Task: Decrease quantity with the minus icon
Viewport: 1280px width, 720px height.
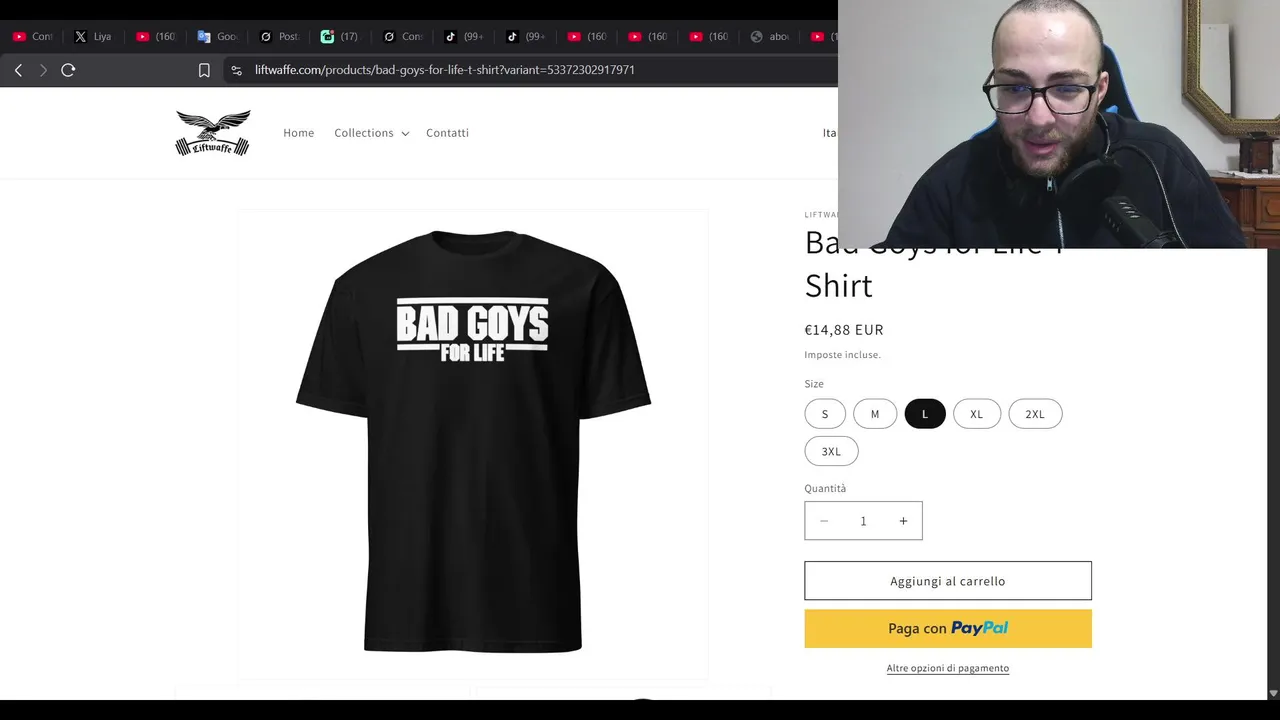Action: pyautogui.click(x=824, y=521)
